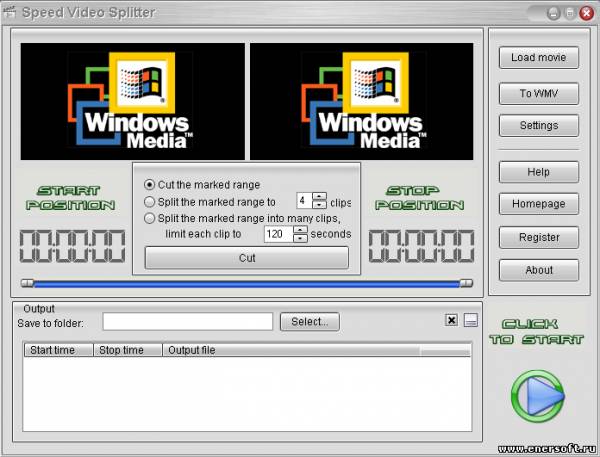Click the blue range timeline bar
Screen dimensions: 600x457
click(247, 284)
